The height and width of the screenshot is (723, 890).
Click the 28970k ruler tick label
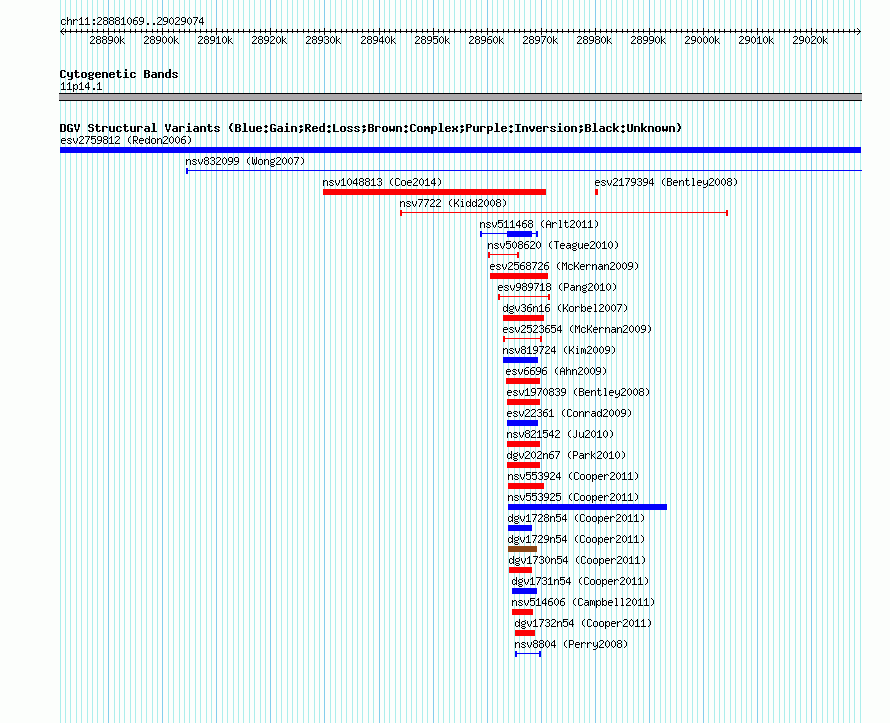click(x=540, y=40)
